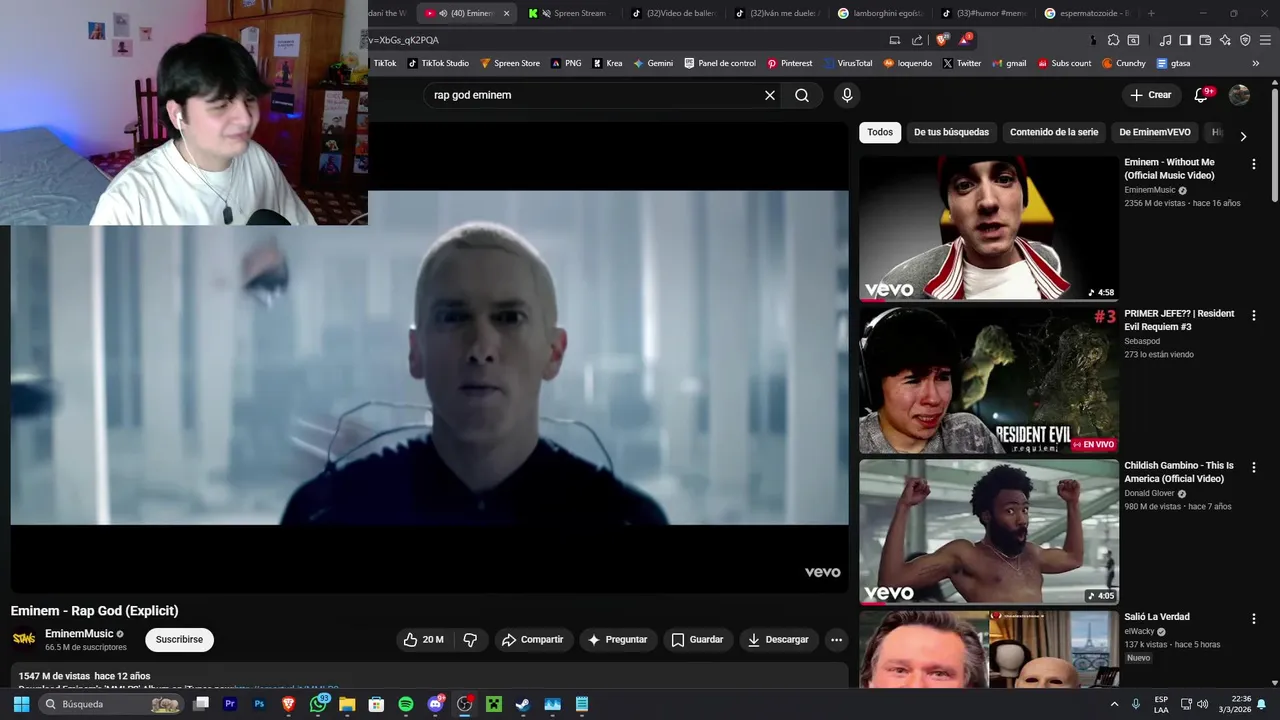This screenshot has width=1280, height=720.
Task: Open Brave playlist music note icon
Action: pos(1165,40)
